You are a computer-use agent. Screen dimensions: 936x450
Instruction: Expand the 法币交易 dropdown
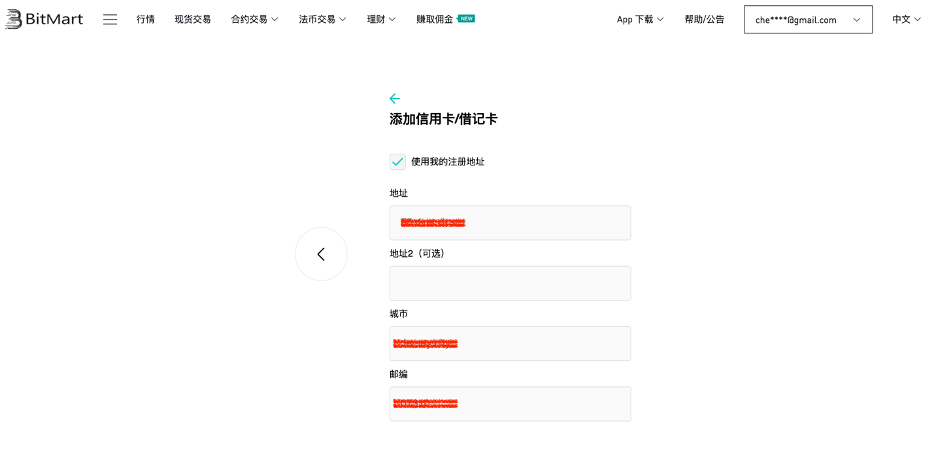tap(322, 19)
